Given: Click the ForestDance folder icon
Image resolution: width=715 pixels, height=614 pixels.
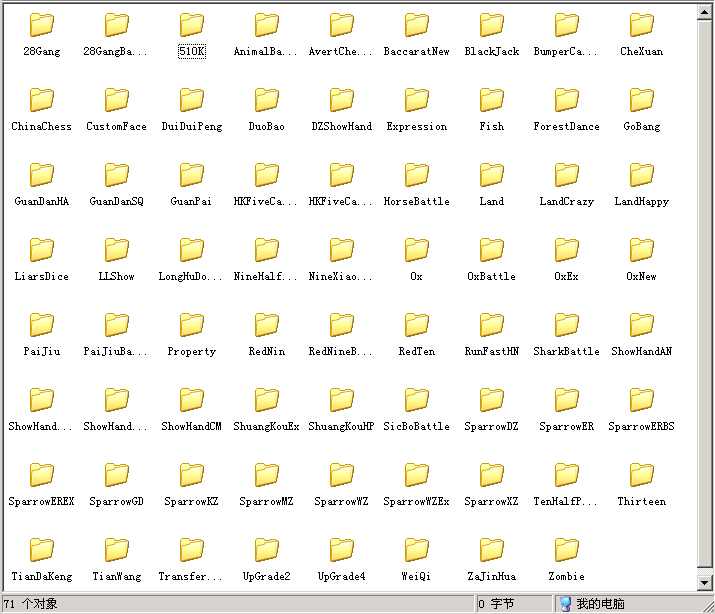Looking at the screenshot, I should 566,100.
